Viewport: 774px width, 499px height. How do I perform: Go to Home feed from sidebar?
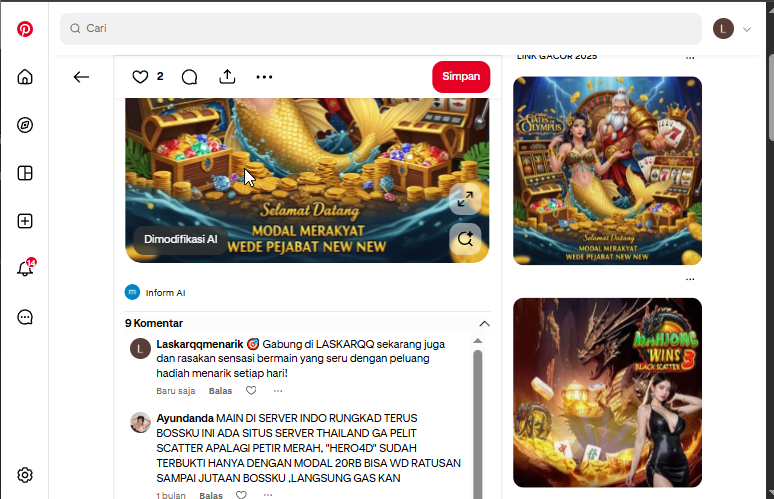(25, 77)
